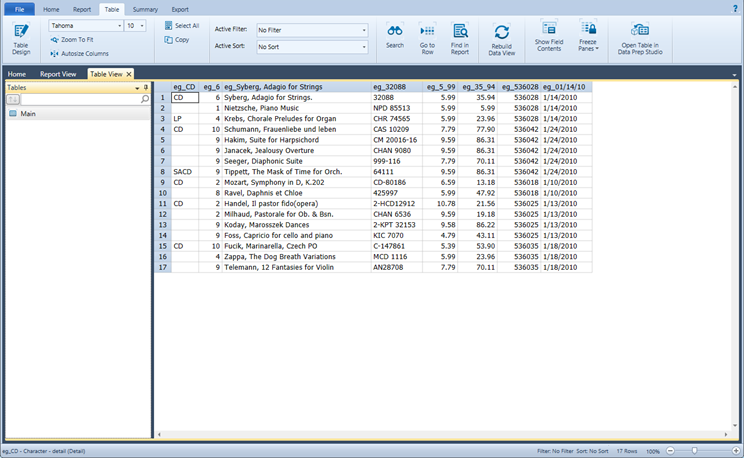Screen dimensions: 744x458
Task: Open the Freeze Panes dropdown
Action: click(588, 38)
